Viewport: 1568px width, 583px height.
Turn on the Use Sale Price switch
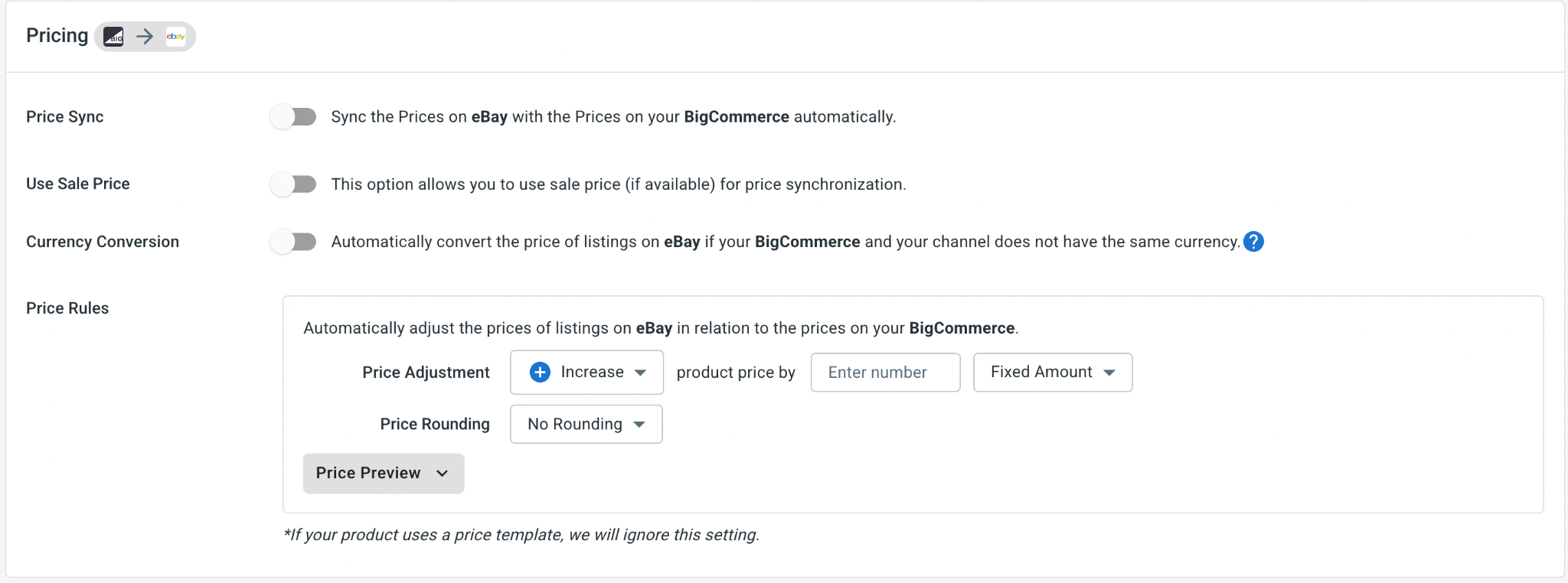point(293,184)
